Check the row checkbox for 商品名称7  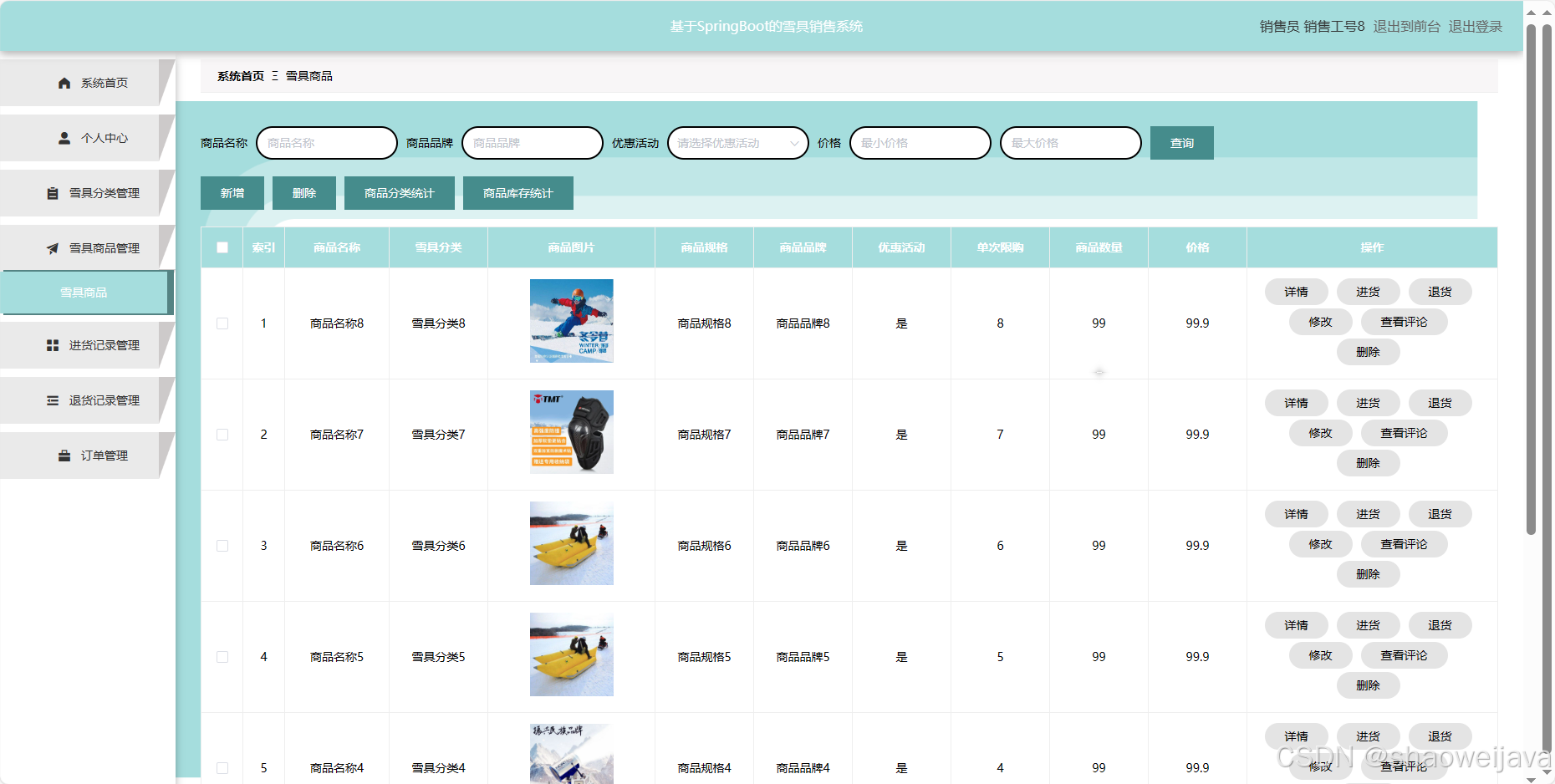pos(222,435)
